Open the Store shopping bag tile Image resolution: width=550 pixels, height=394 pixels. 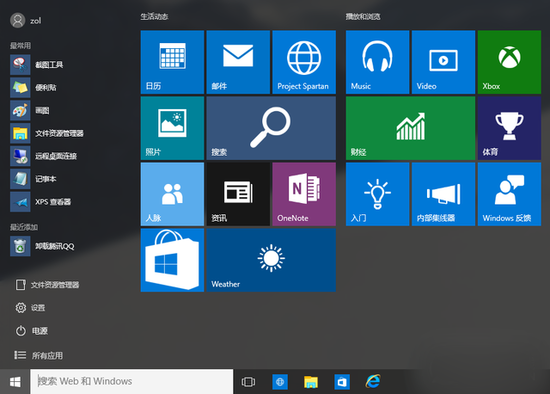[x=172, y=260]
